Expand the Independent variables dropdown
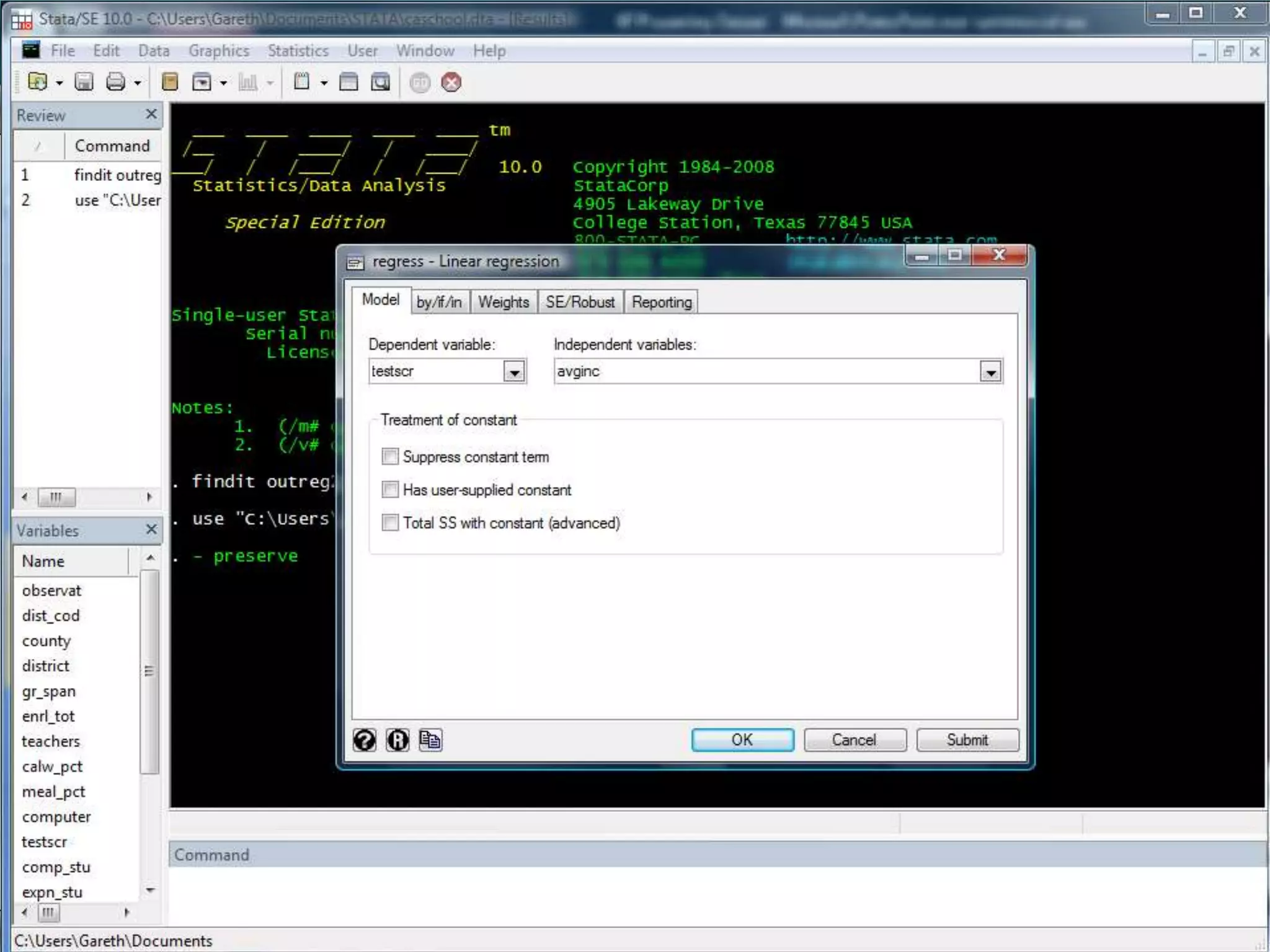This screenshot has height=952, width=1270. point(991,372)
